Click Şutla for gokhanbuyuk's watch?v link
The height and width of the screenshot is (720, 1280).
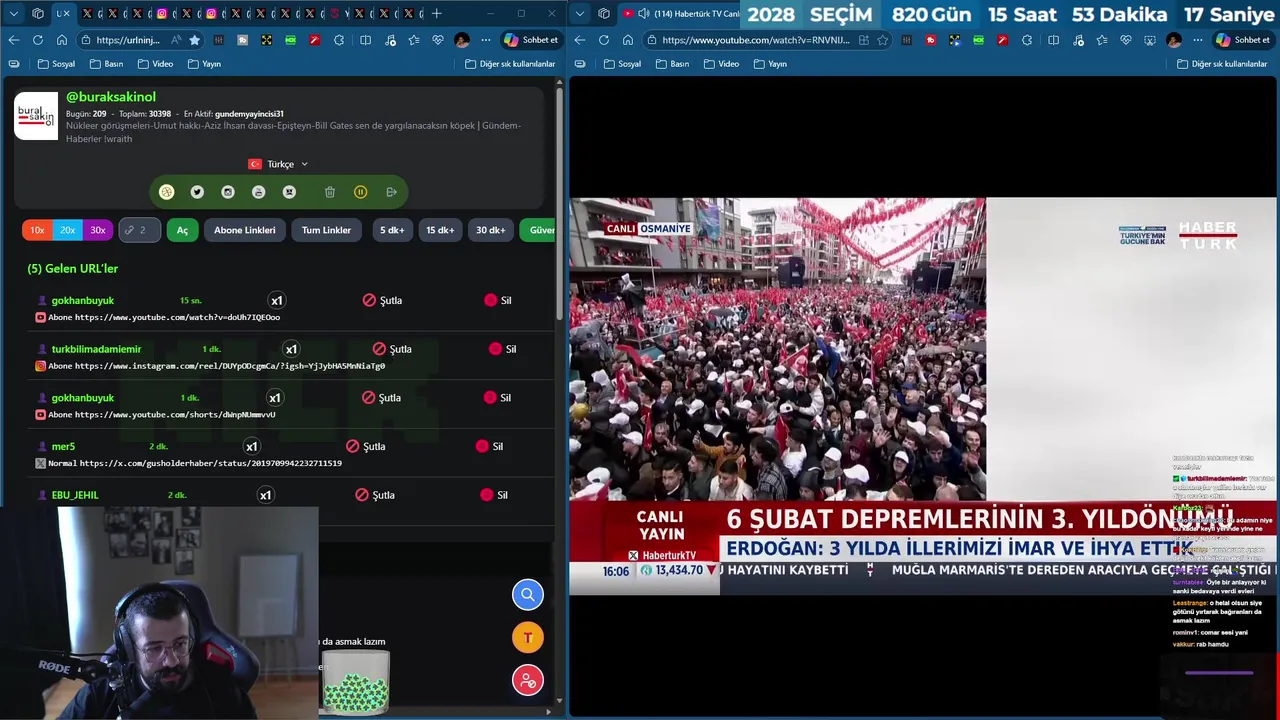pyautogui.click(x=382, y=300)
